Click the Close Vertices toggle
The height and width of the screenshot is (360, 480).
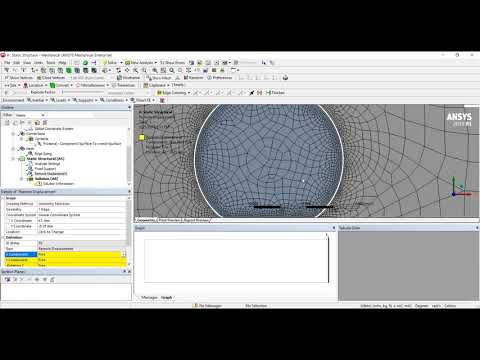coord(51,78)
